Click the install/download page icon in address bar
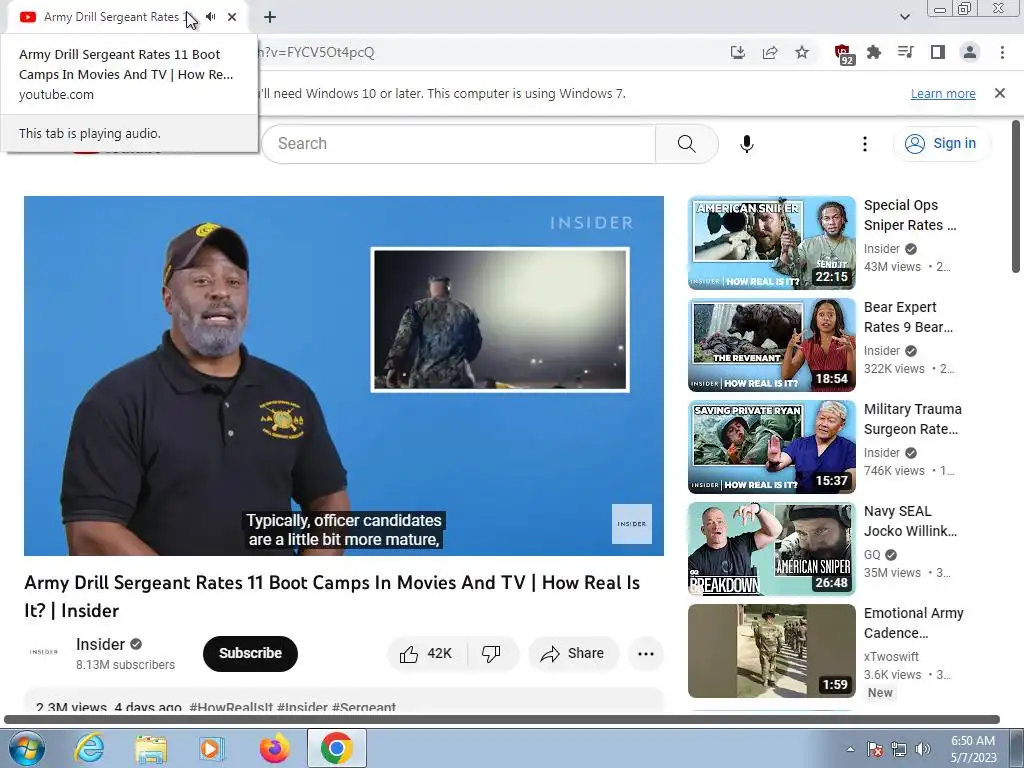Viewport: 1024px width, 768px height. coord(738,52)
